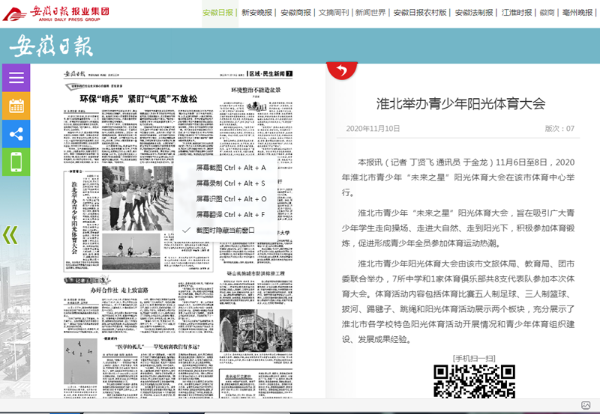Click the sports field photo below exercise photo
Screen dimensions: 600x414
click(x=131, y=251)
